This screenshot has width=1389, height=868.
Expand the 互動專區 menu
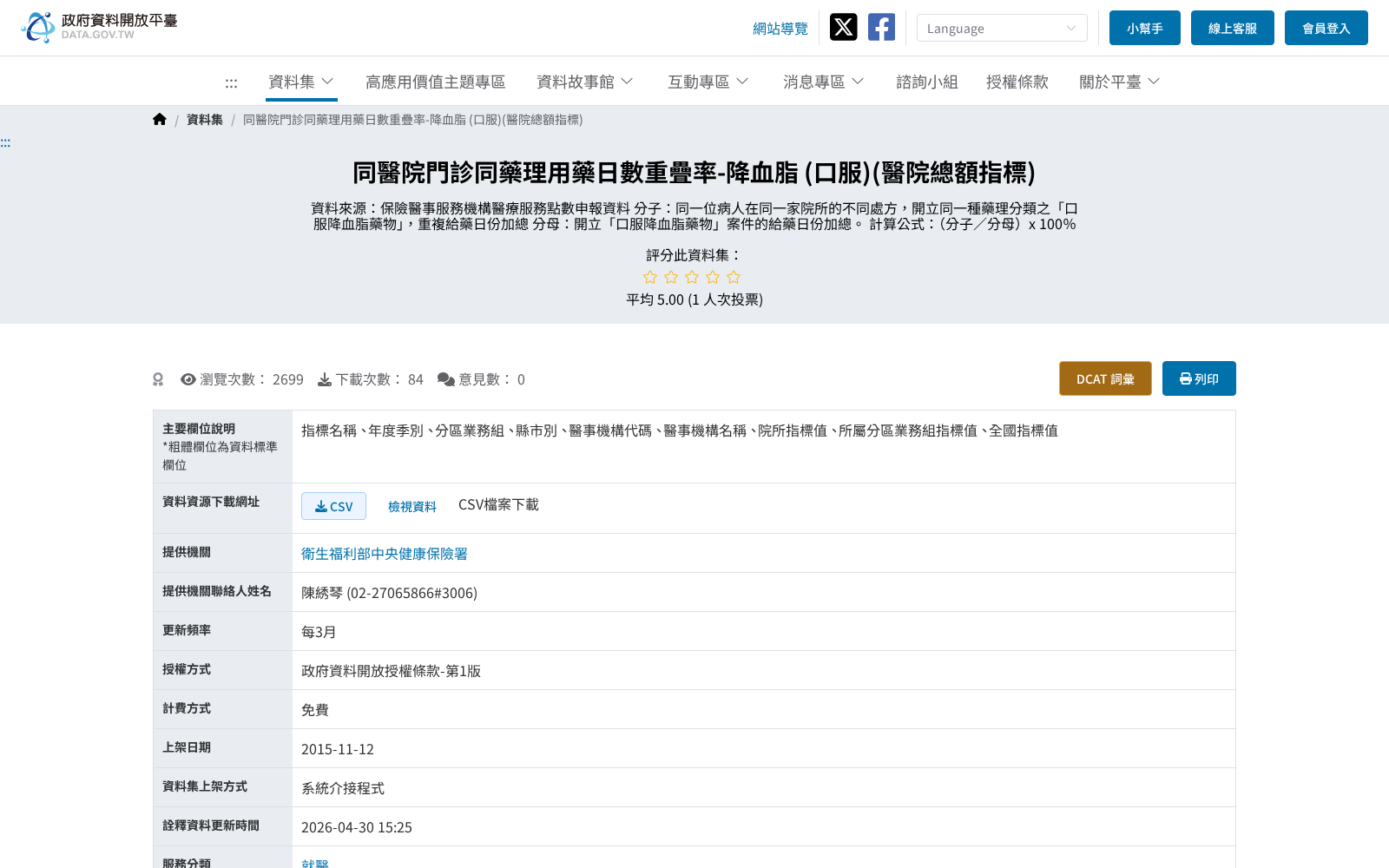[708, 82]
